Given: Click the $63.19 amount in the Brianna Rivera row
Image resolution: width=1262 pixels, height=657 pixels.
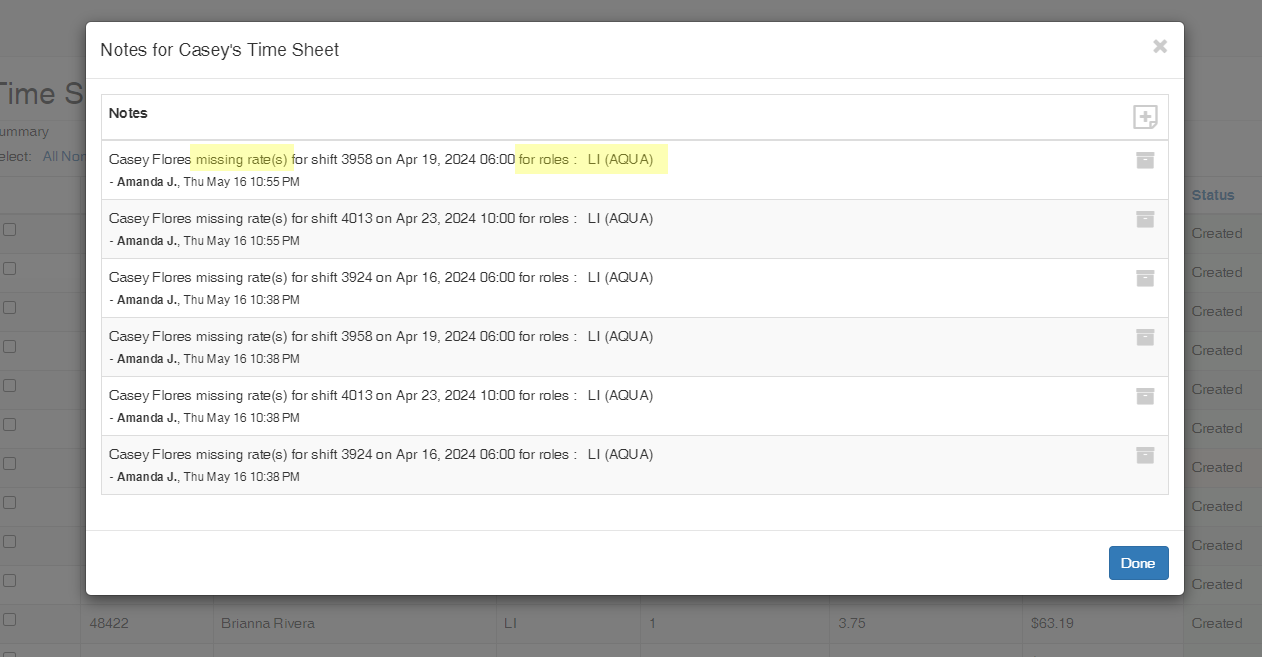Looking at the screenshot, I should tap(1052, 623).
